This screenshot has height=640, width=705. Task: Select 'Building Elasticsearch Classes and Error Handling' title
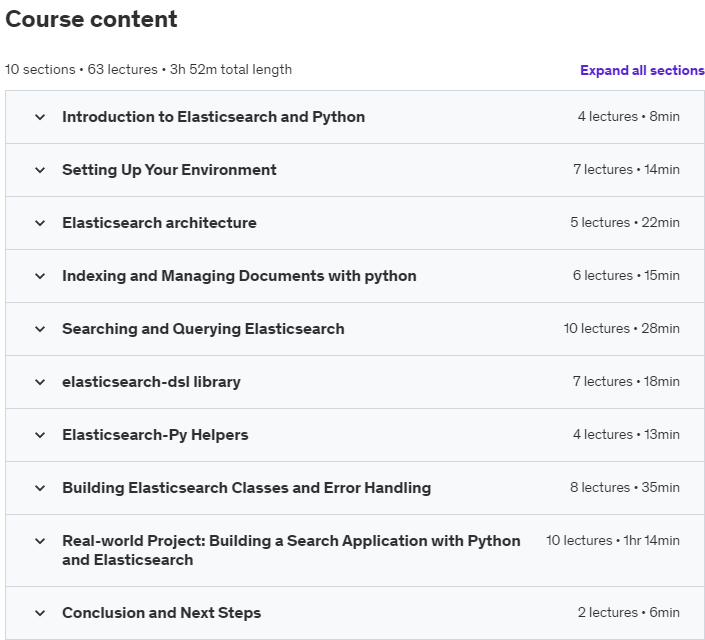(246, 488)
